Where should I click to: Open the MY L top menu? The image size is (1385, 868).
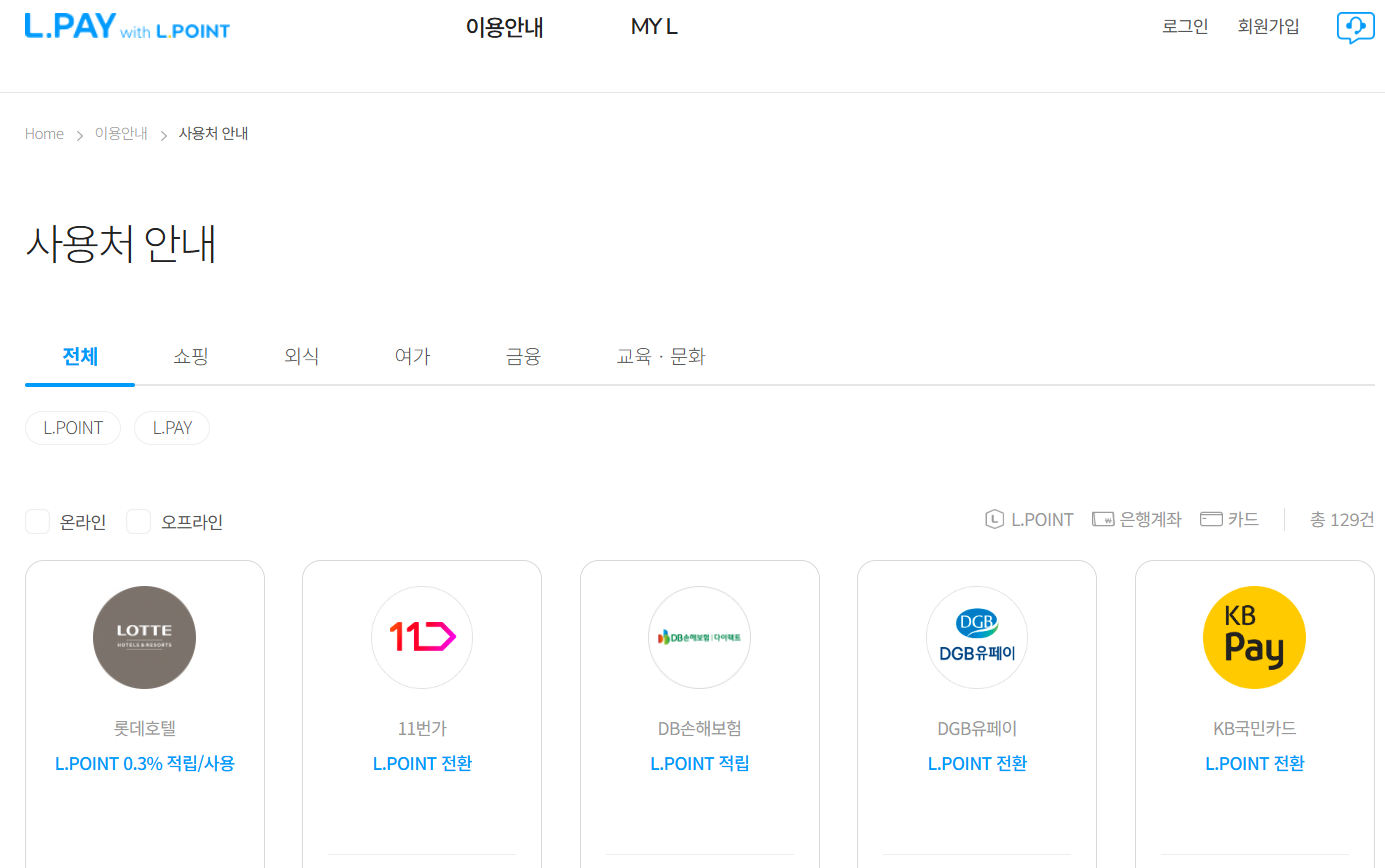(654, 27)
